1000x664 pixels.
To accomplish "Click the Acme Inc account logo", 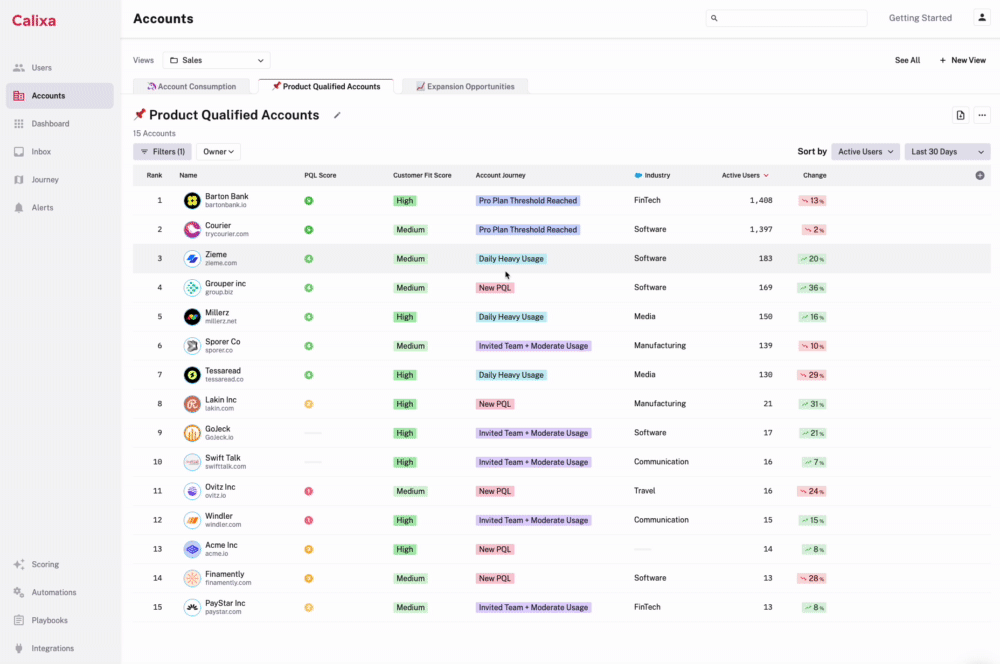I will (192, 549).
